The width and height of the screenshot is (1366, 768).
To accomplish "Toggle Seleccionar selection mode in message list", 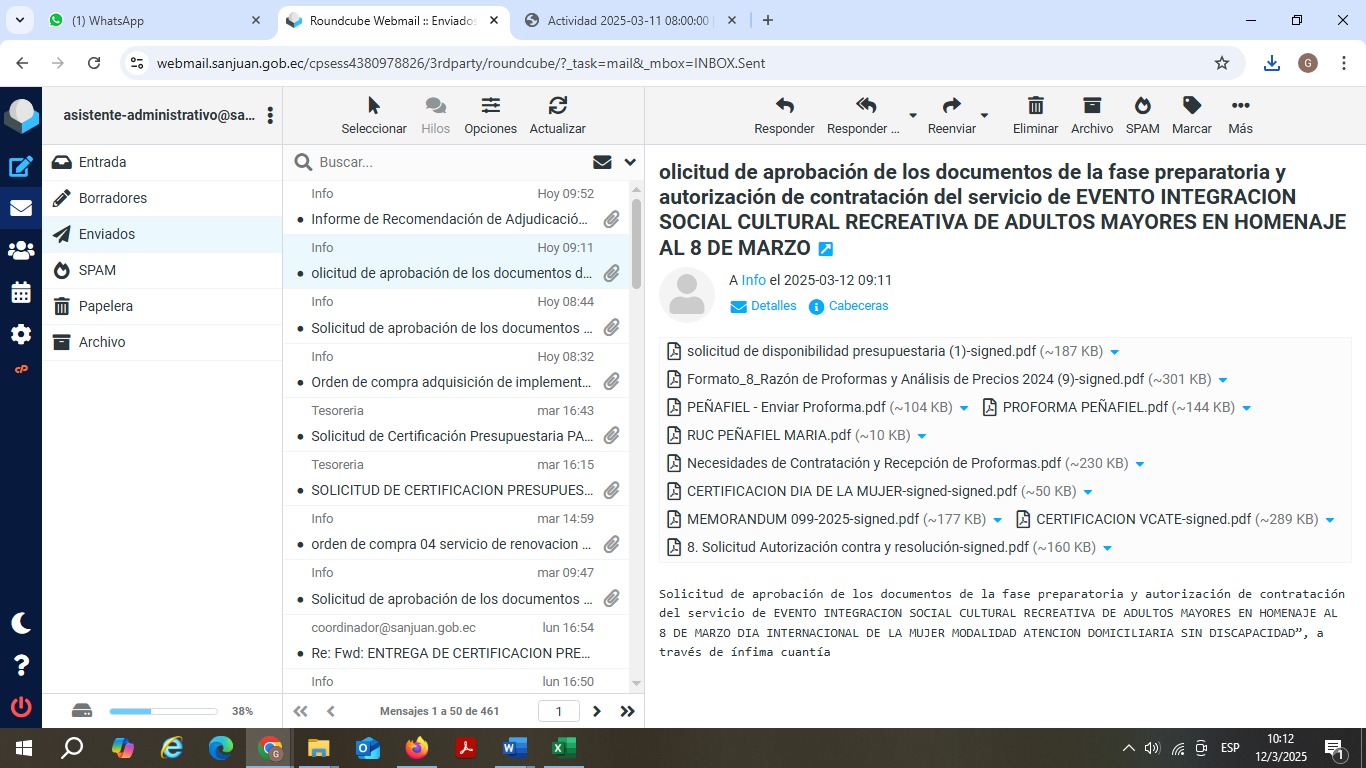I will coord(374,106).
